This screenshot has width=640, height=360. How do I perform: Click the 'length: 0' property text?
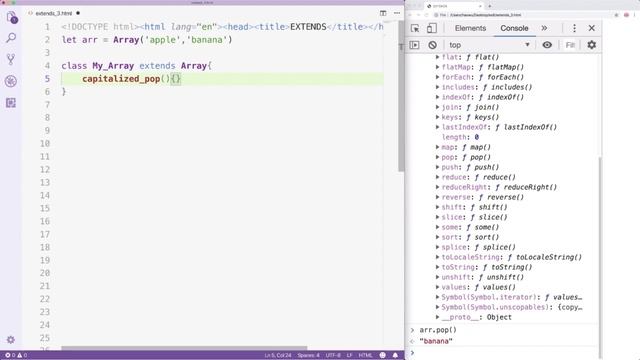point(460,137)
